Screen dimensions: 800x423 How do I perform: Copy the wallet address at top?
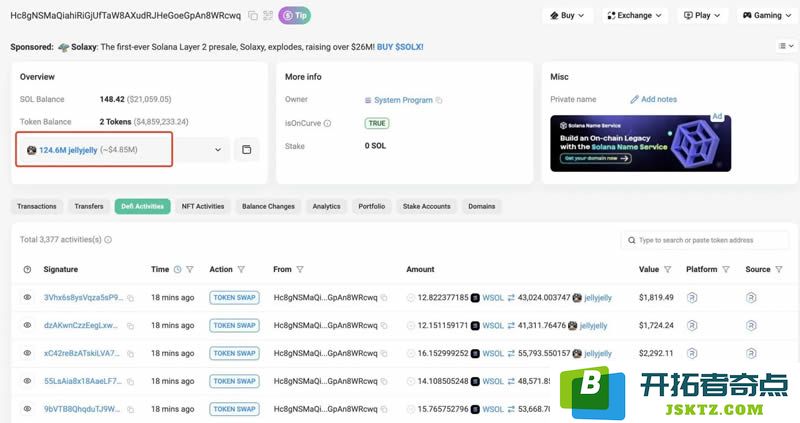[x=253, y=16]
